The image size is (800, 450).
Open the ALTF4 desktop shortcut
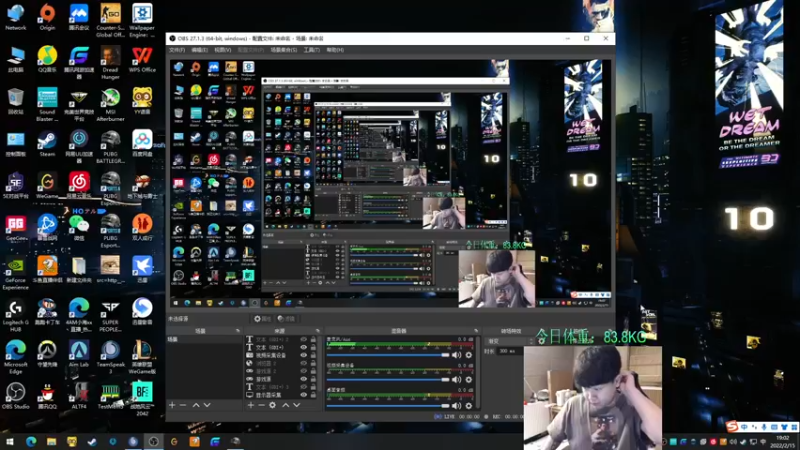click(x=79, y=396)
